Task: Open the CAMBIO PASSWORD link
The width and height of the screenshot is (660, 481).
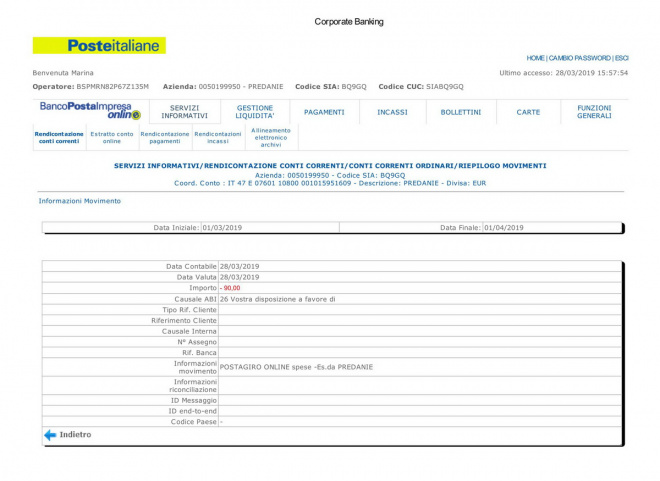Action: (x=580, y=58)
